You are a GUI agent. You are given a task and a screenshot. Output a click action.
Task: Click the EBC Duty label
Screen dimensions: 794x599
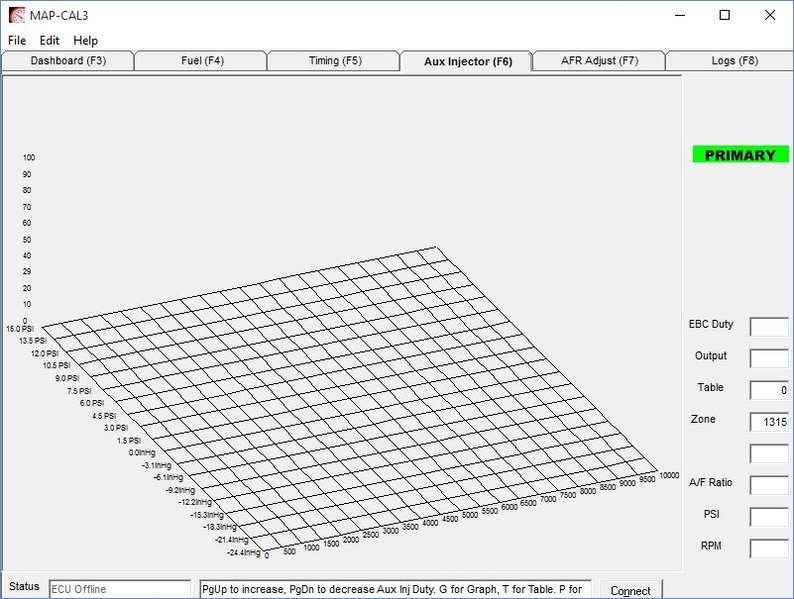point(711,324)
